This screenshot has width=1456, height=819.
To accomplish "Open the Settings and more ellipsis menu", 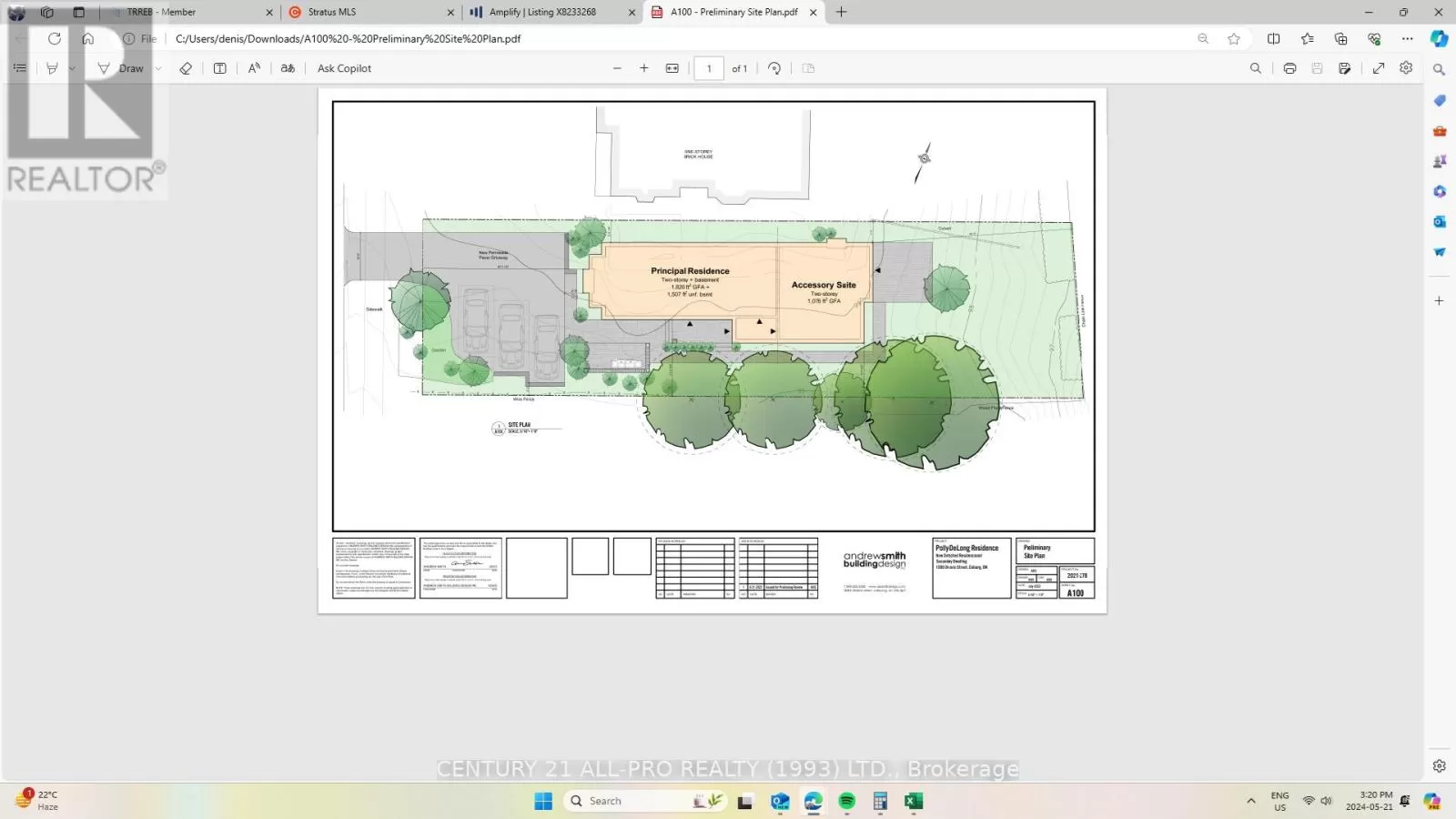I will point(1408,38).
